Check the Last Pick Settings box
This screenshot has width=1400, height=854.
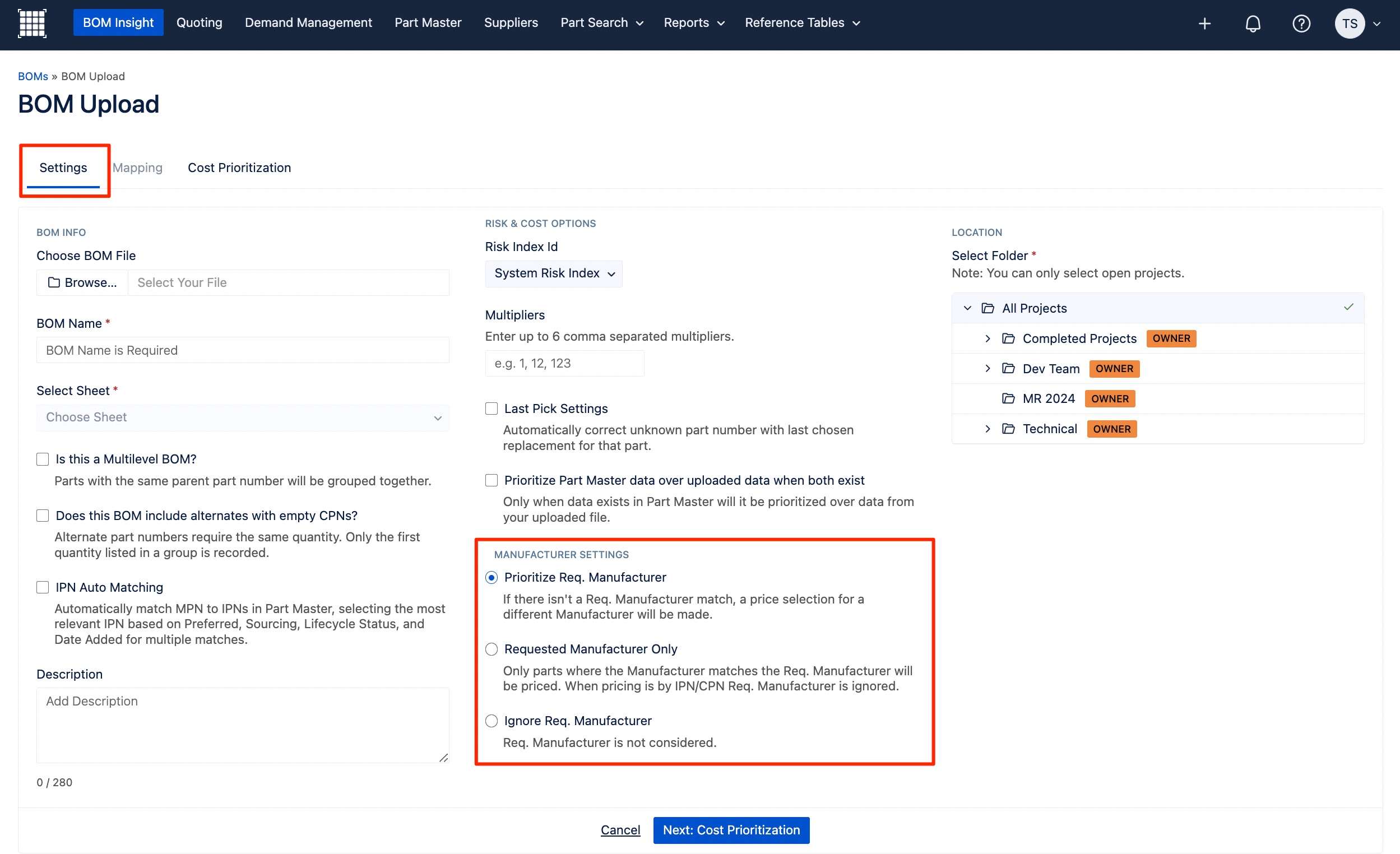492,409
